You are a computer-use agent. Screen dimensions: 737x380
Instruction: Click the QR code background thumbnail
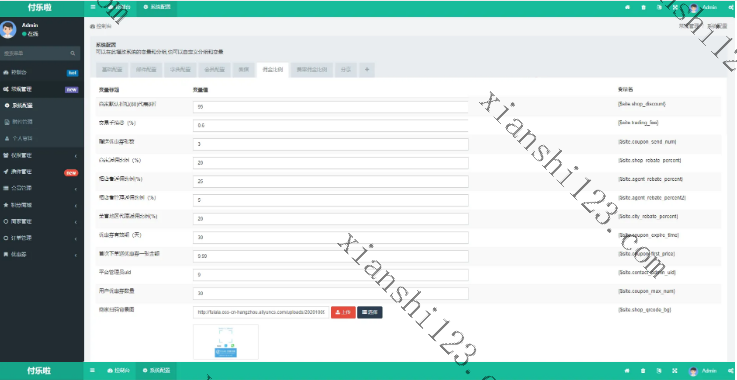click(x=226, y=342)
